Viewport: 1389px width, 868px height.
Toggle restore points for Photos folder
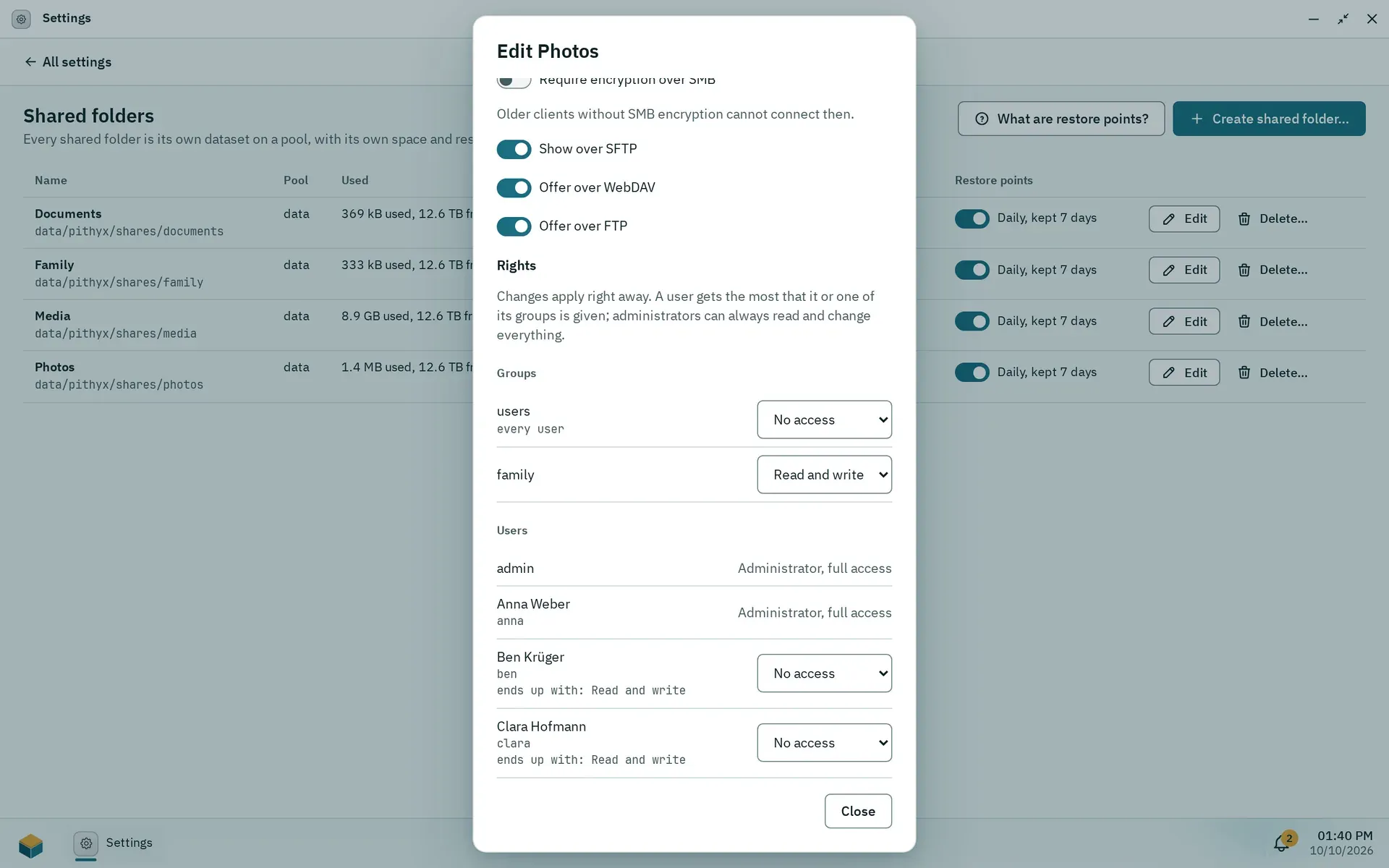coord(972,373)
